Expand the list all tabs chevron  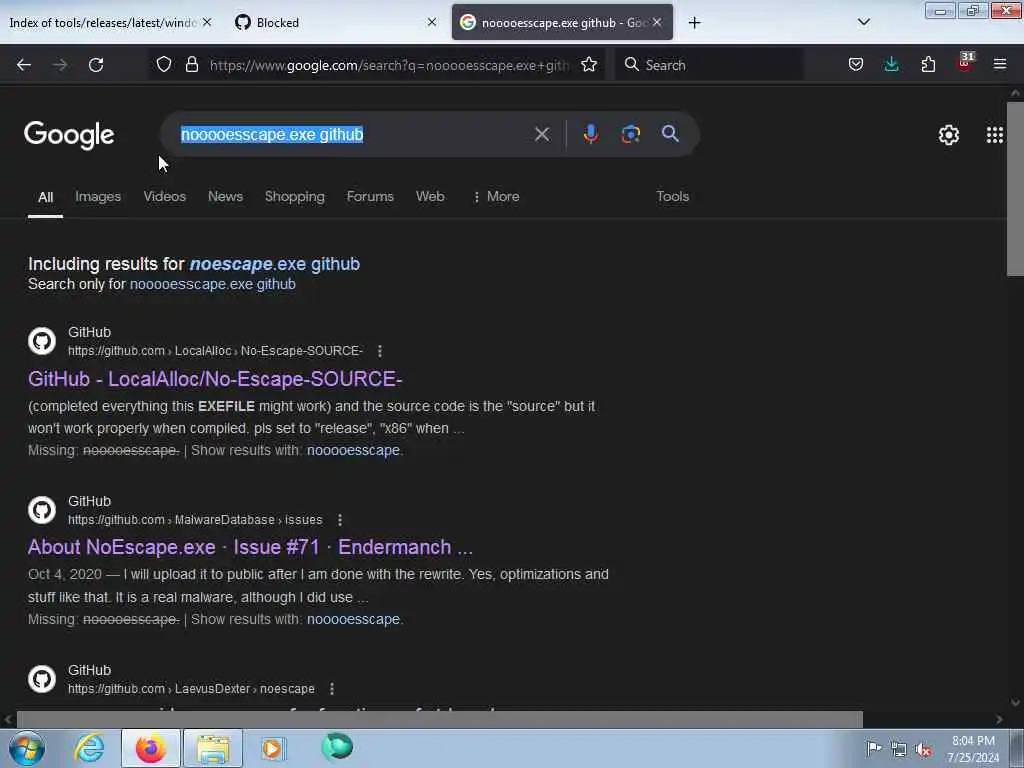click(863, 22)
